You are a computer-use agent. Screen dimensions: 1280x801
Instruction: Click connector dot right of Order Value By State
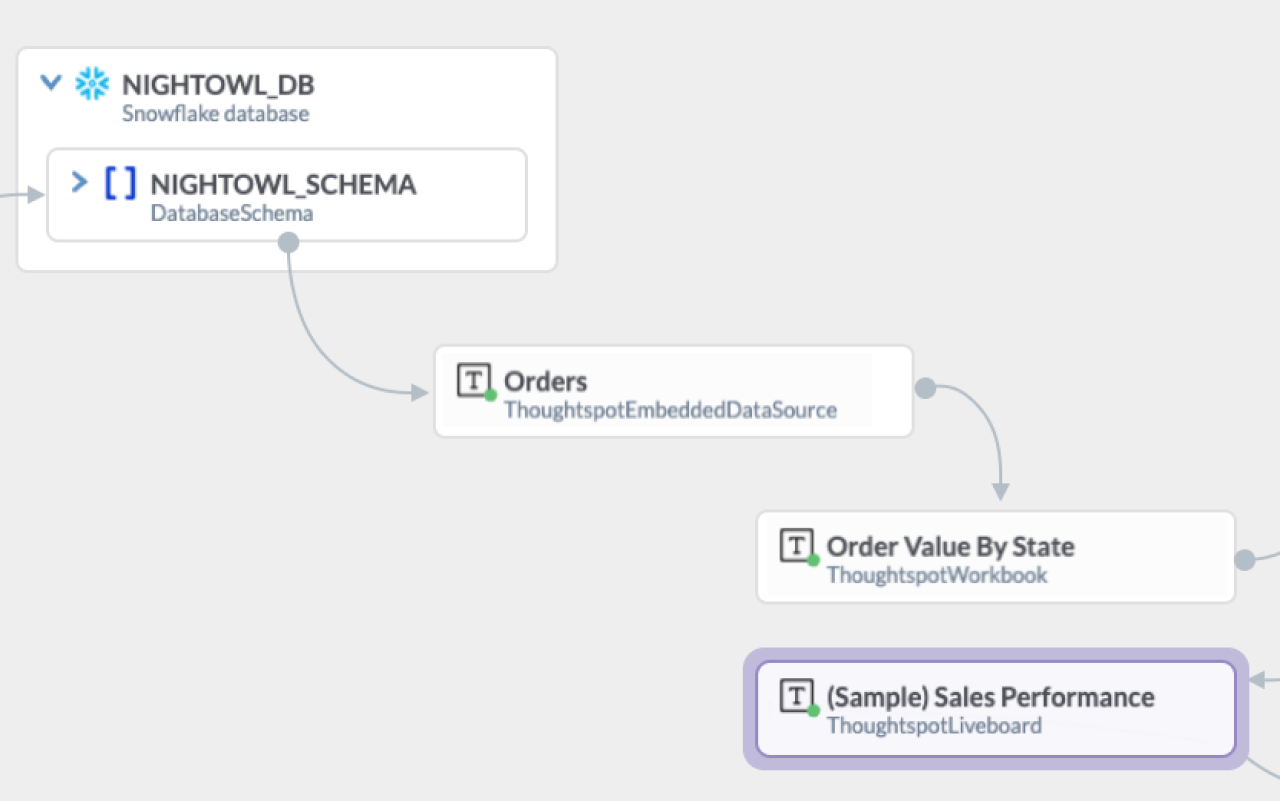[x=1245, y=560]
